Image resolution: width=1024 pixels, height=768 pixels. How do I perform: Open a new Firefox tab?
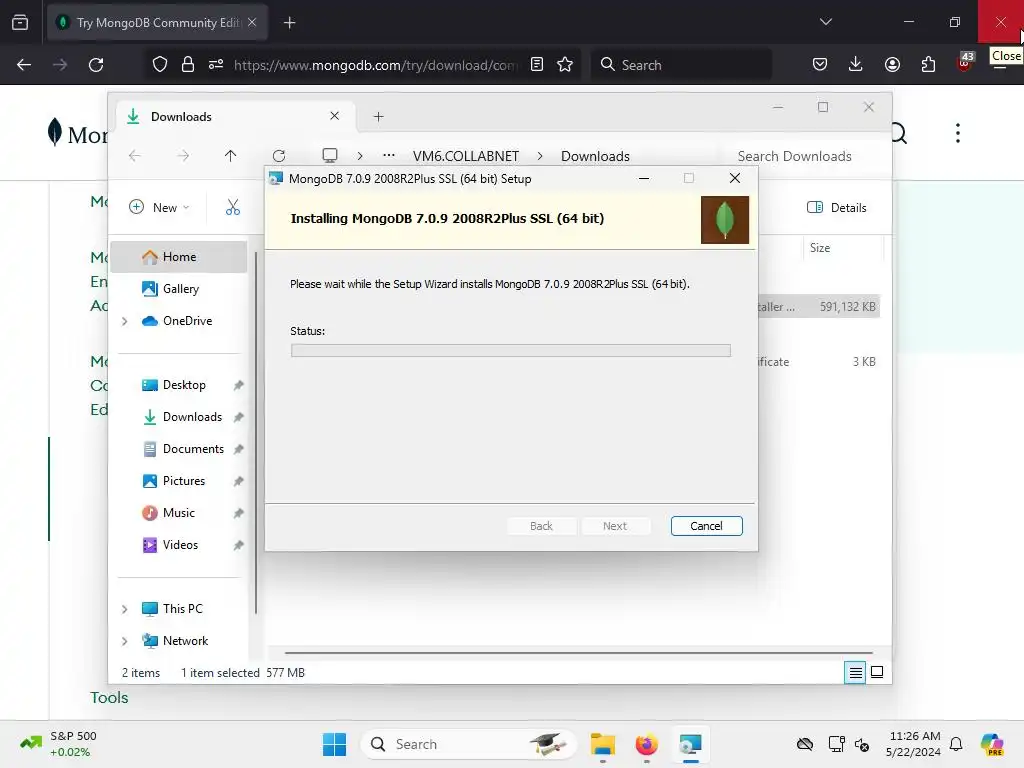[289, 23]
